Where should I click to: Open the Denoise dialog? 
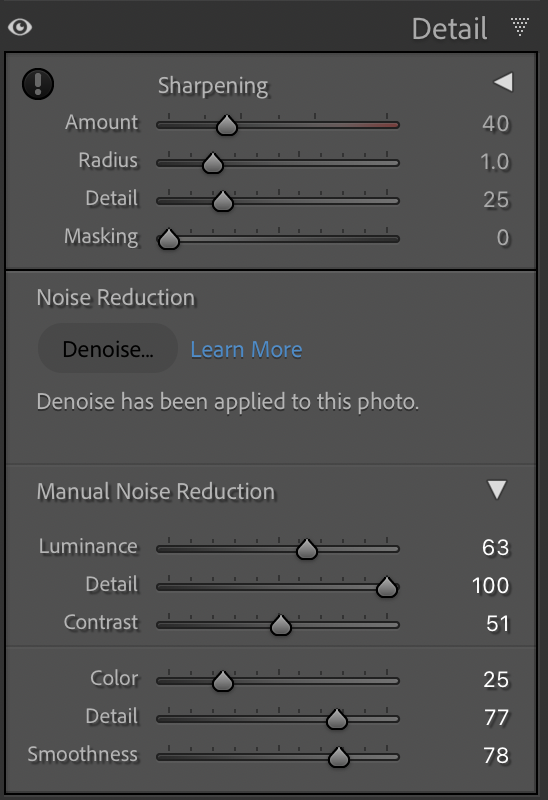[108, 349]
